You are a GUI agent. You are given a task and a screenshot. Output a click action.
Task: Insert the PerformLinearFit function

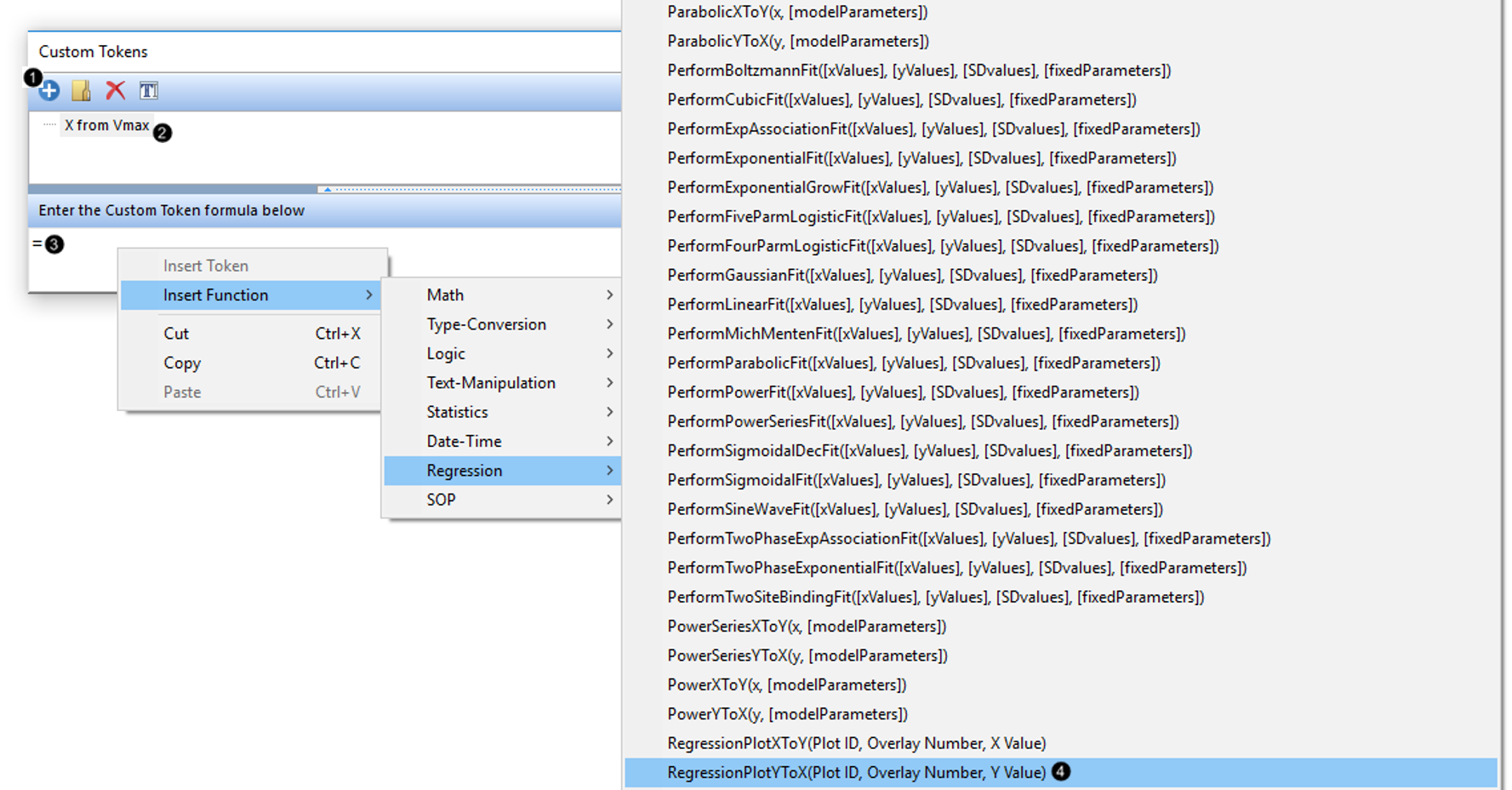click(902, 305)
